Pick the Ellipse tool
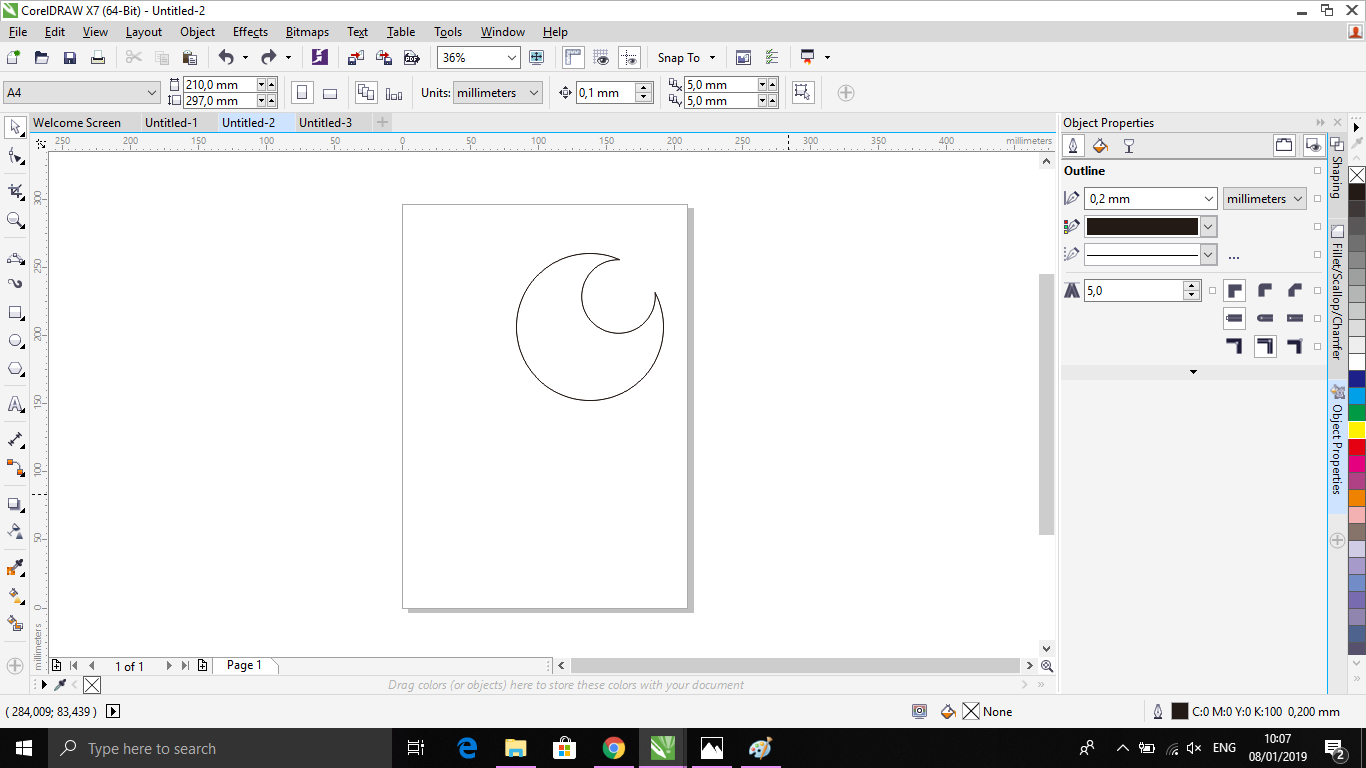 click(15, 341)
